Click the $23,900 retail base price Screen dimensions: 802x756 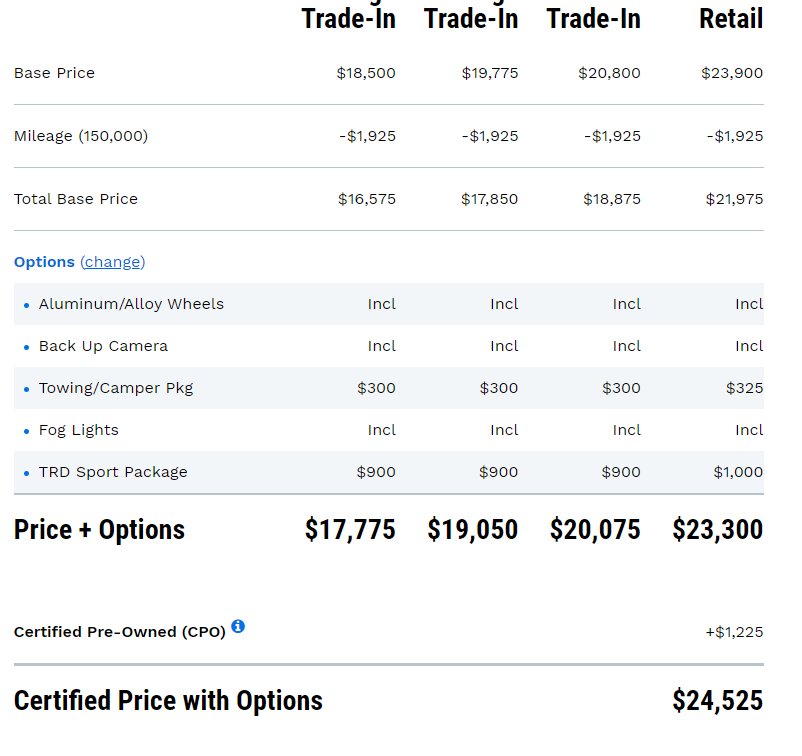pos(732,73)
